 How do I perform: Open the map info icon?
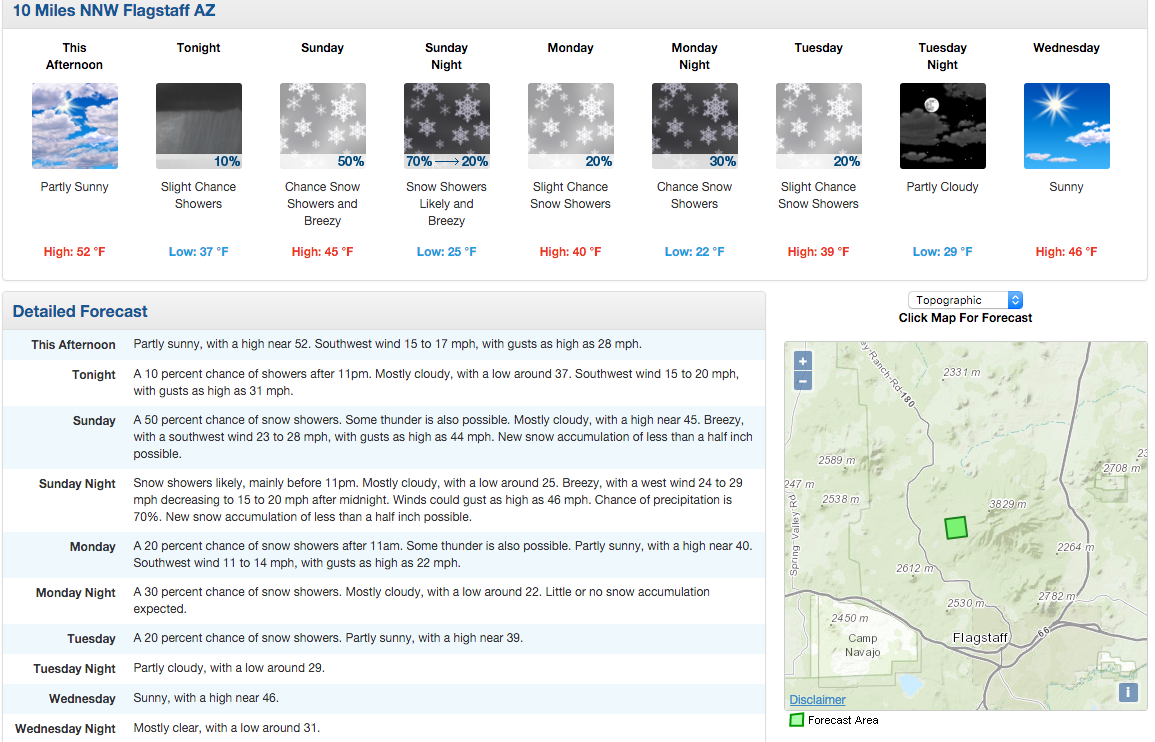[1128, 692]
